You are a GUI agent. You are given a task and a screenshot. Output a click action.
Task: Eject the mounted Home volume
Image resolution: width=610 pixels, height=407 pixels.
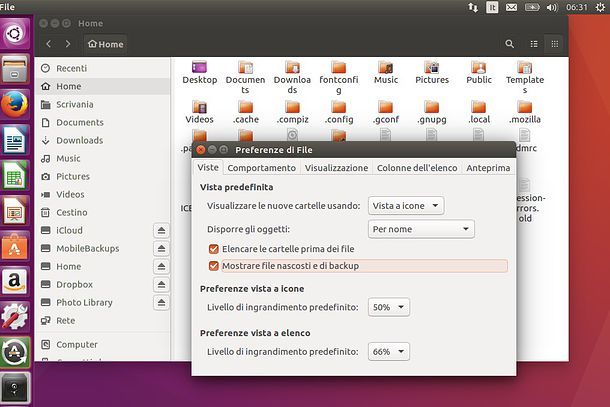point(161,267)
